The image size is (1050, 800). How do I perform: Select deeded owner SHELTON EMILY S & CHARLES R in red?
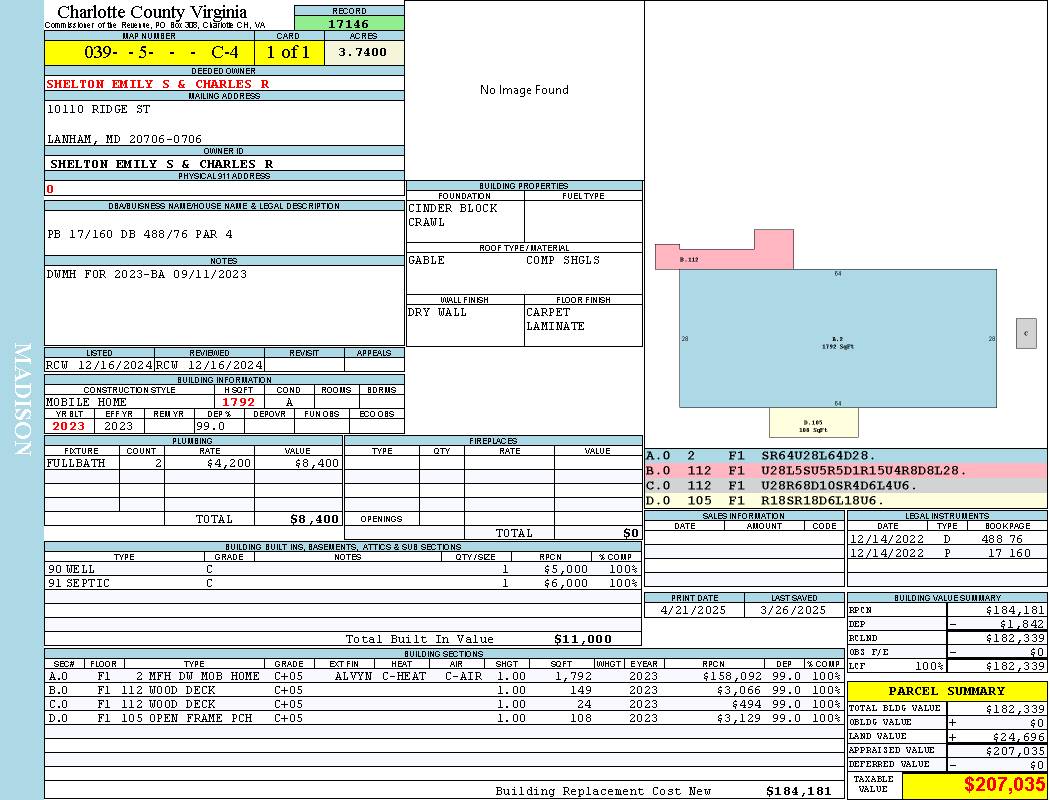click(x=158, y=84)
